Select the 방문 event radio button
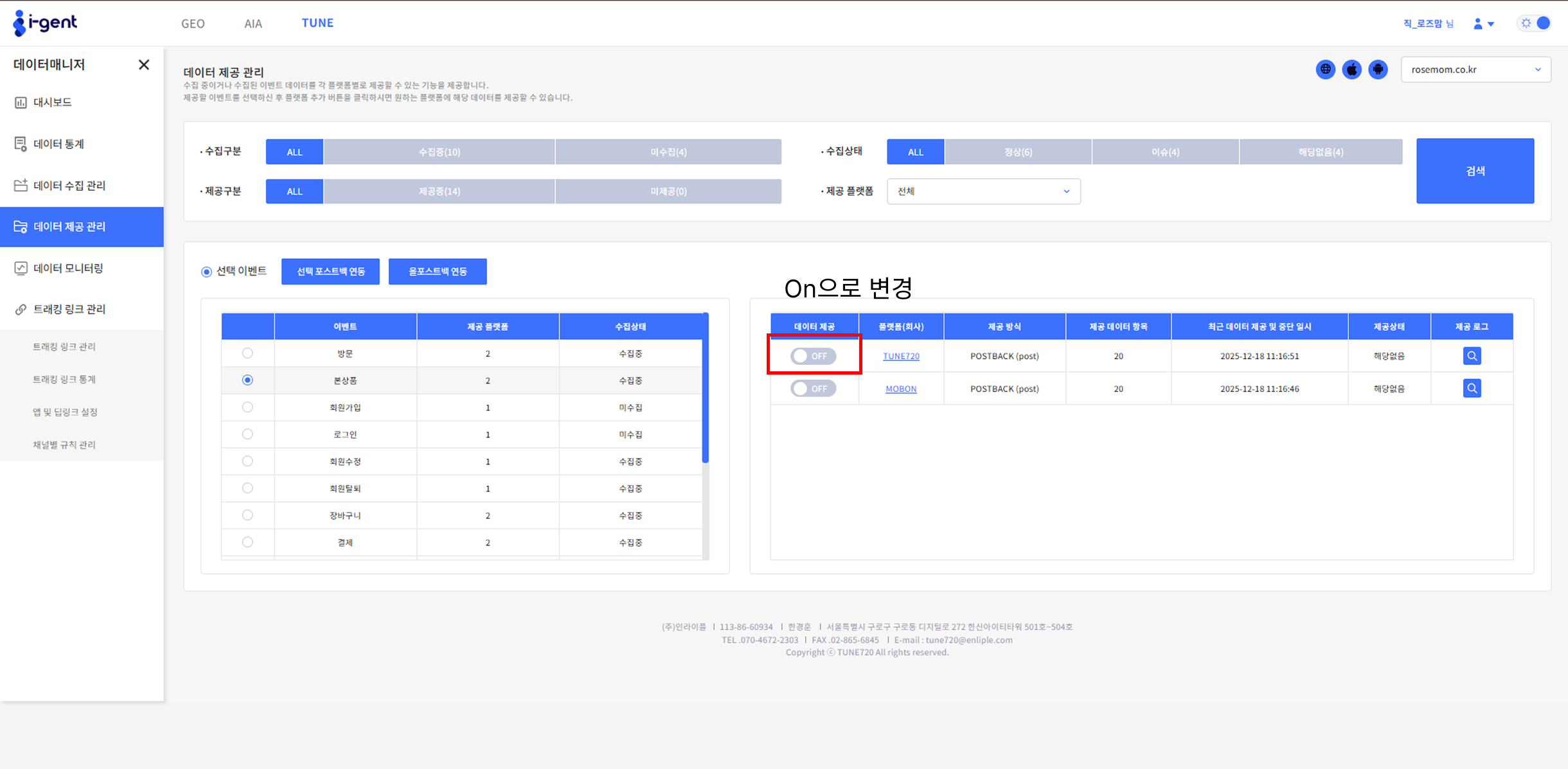This screenshot has height=769, width=1568. (247, 353)
